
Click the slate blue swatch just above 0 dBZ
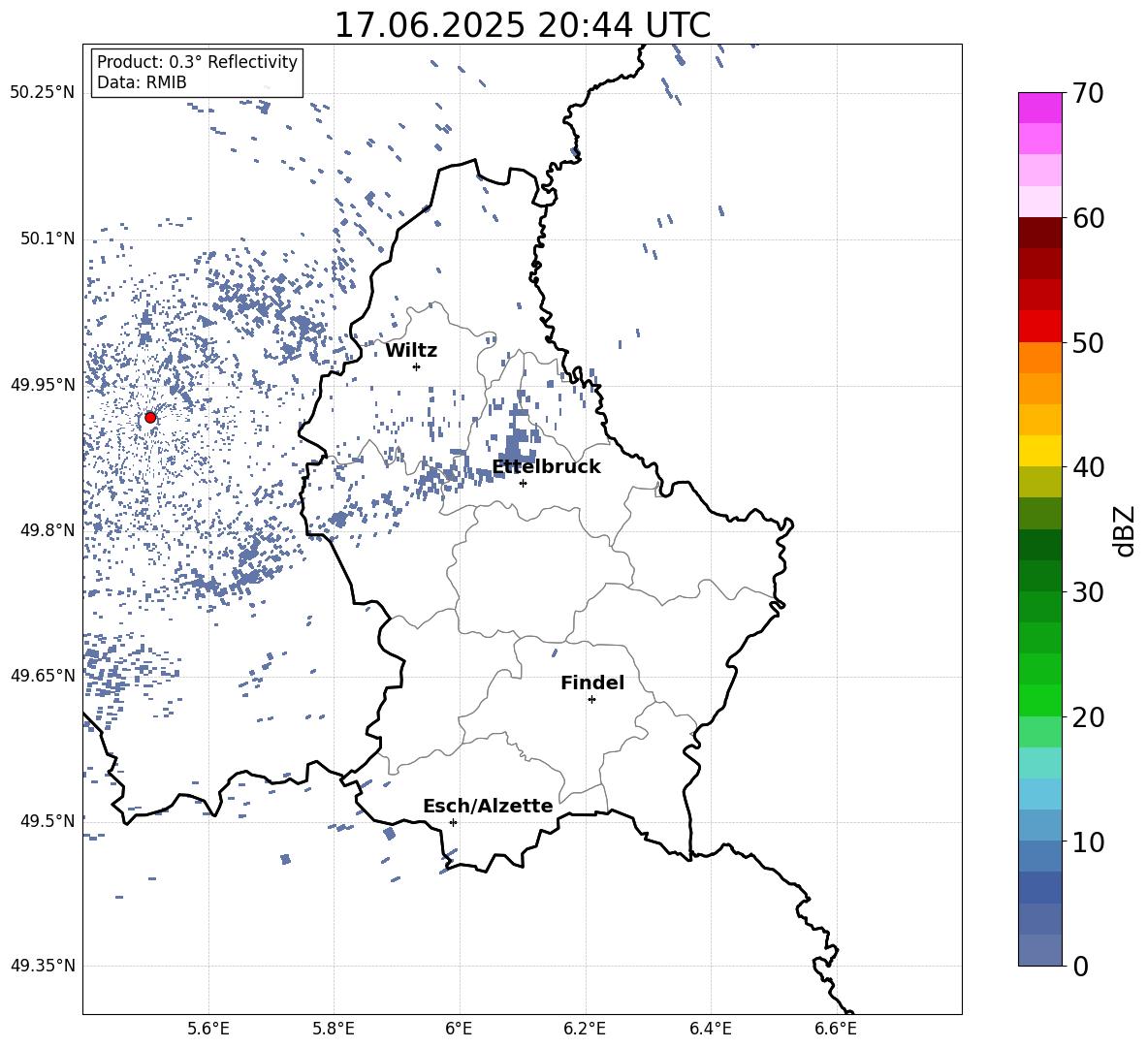pos(1039,950)
